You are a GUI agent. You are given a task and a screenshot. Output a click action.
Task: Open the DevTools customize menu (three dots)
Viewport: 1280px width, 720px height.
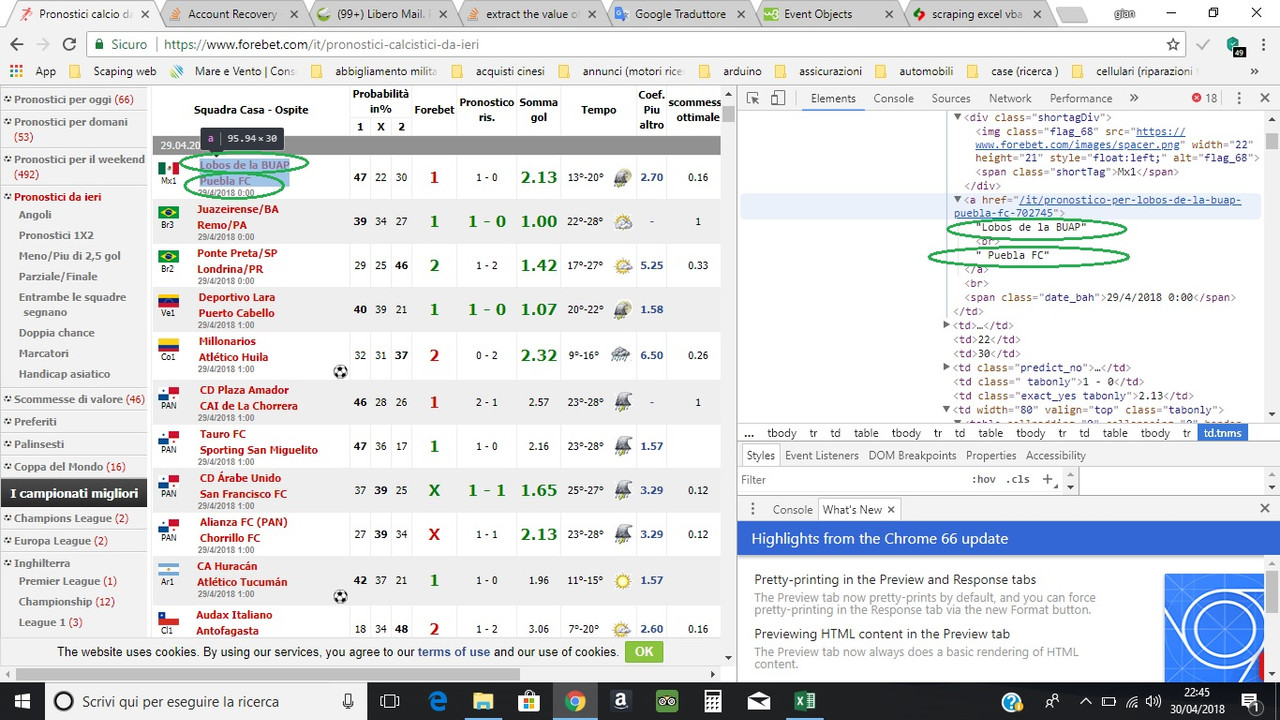pyautogui.click(x=1238, y=98)
